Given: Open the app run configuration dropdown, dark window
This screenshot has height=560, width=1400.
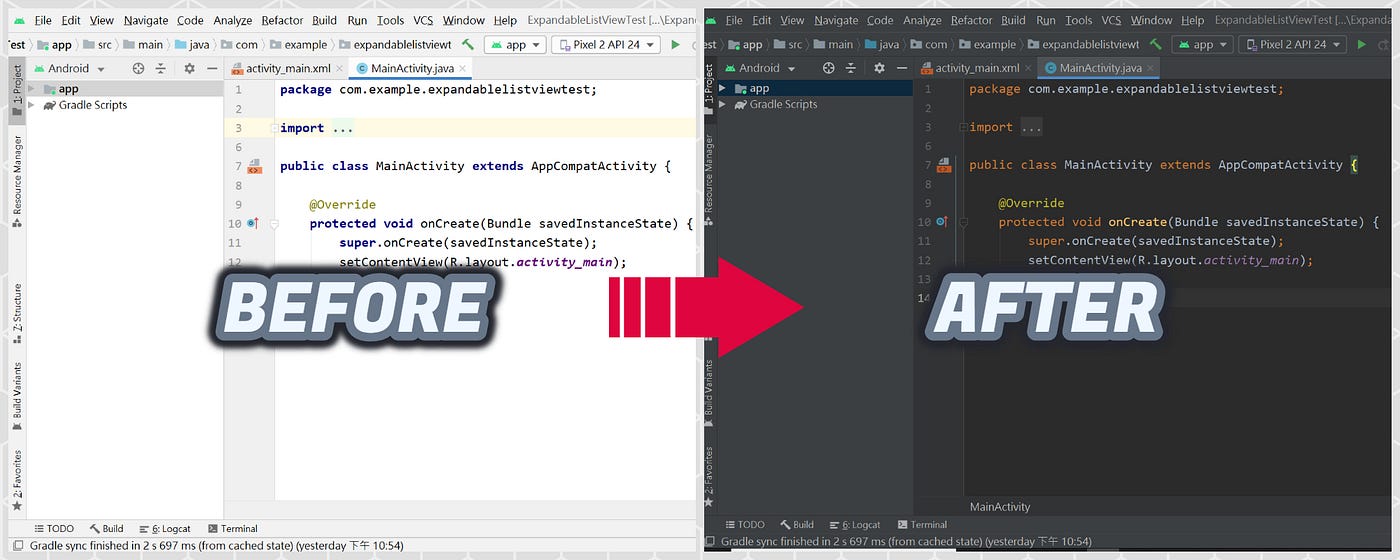Looking at the screenshot, I should pos(1203,44).
